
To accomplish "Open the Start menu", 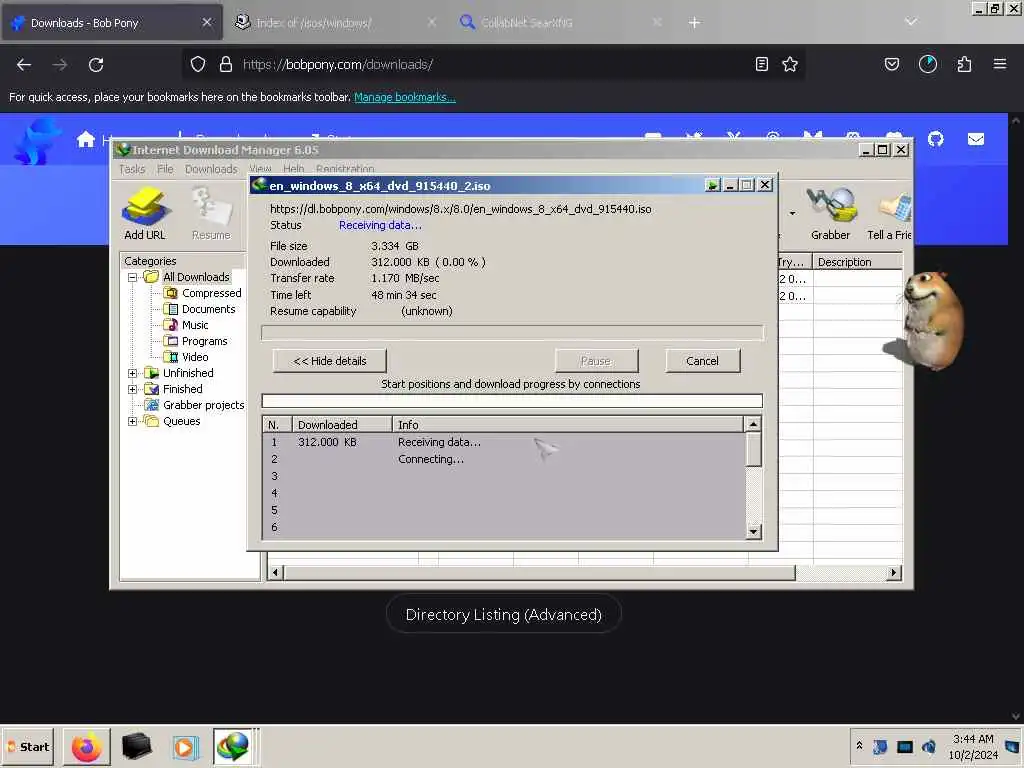I will 29,747.
